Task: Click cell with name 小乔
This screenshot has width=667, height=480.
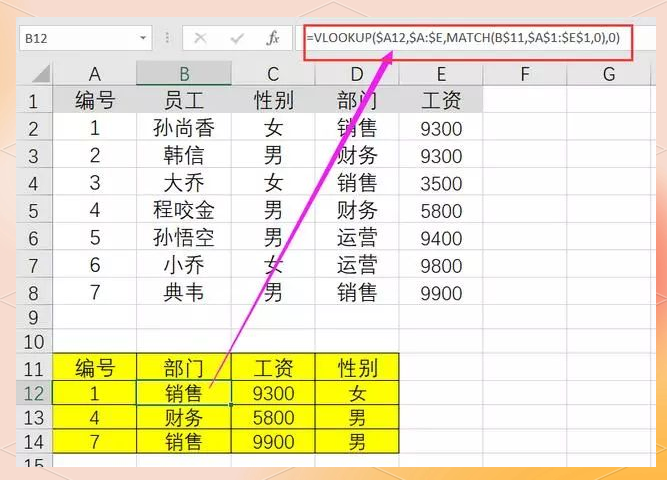Action: click(184, 265)
